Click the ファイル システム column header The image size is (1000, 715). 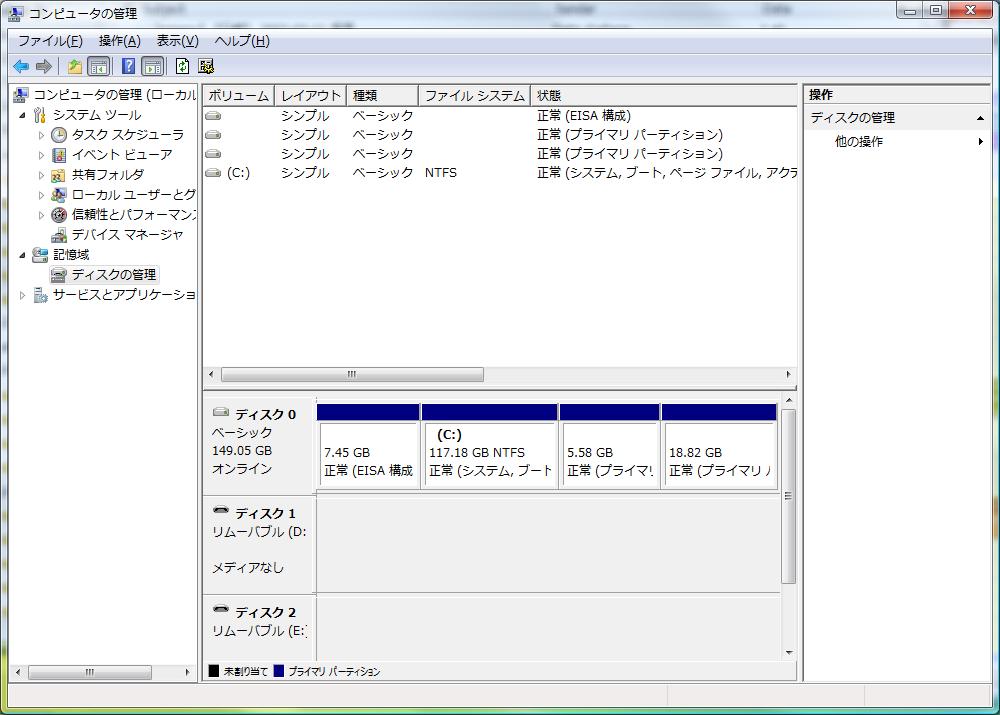click(x=474, y=96)
